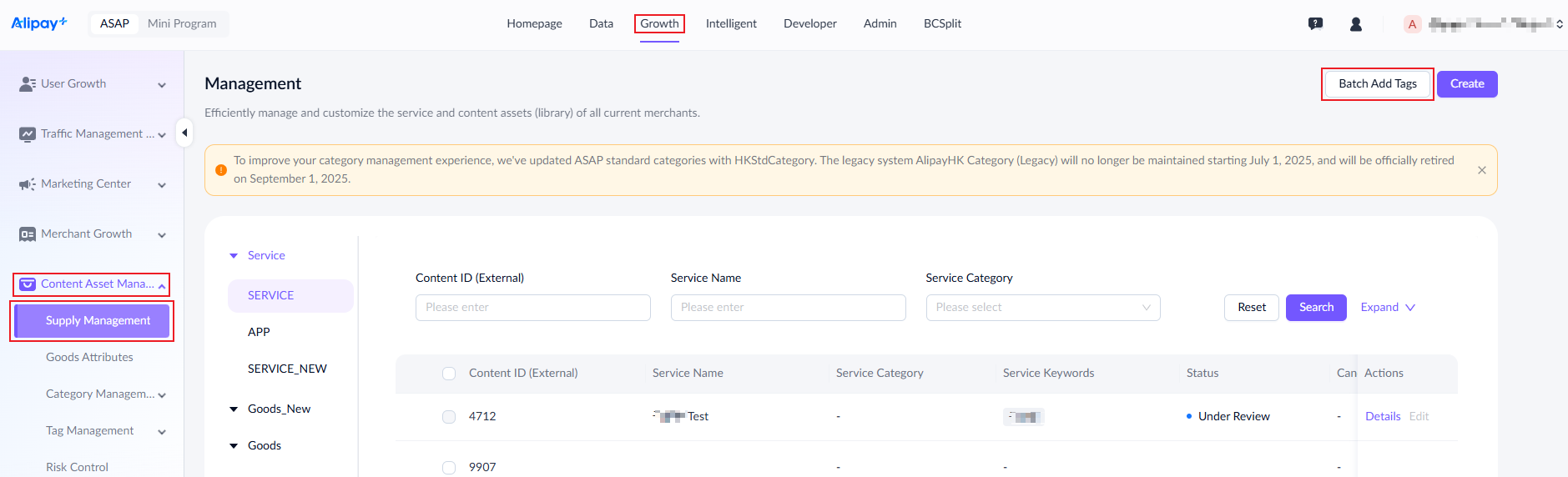This screenshot has width=1568, height=477.
Task: Expand the Goods_New tree node
Action: coord(234,409)
